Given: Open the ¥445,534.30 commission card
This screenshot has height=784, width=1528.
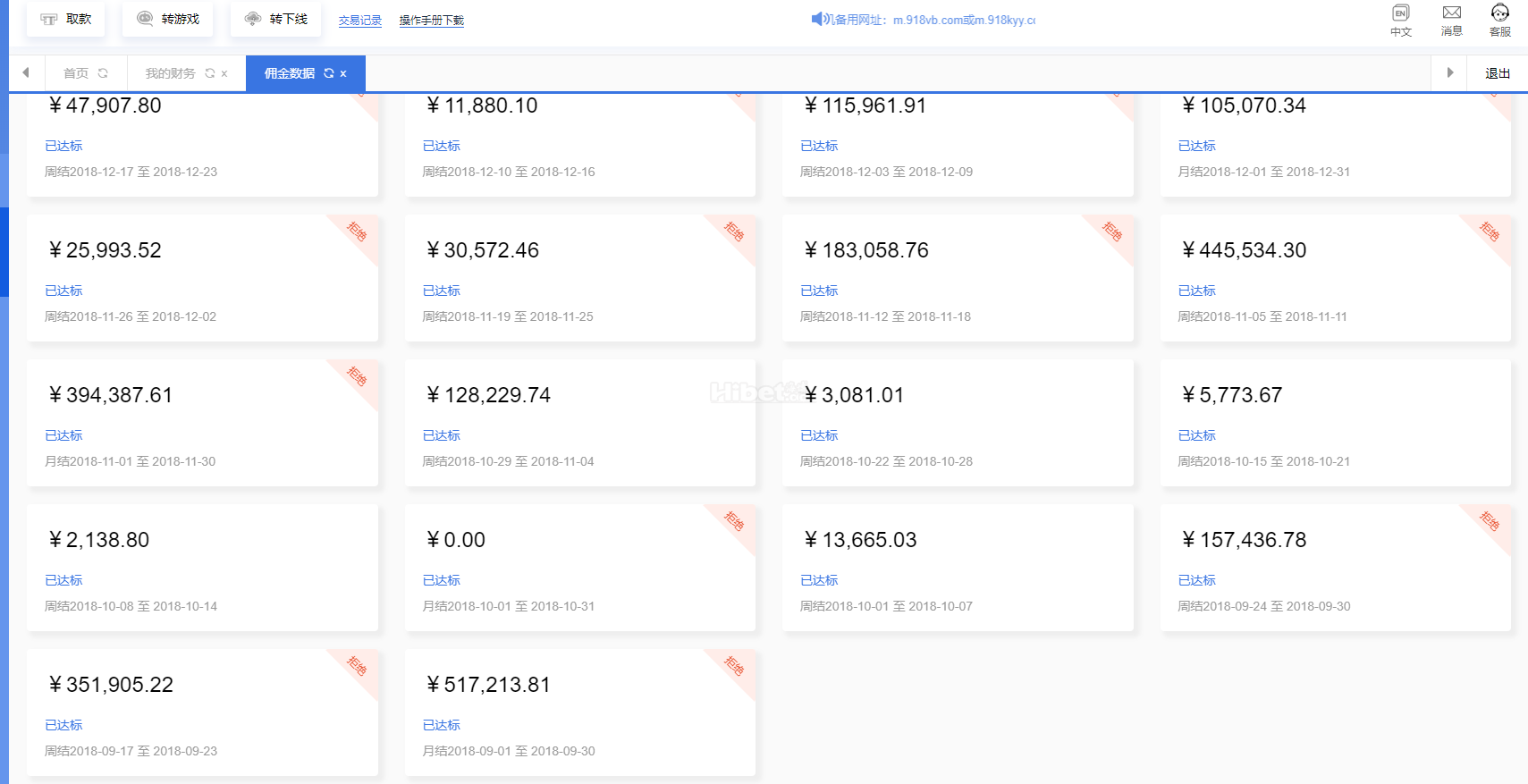Looking at the screenshot, I should tap(1335, 278).
